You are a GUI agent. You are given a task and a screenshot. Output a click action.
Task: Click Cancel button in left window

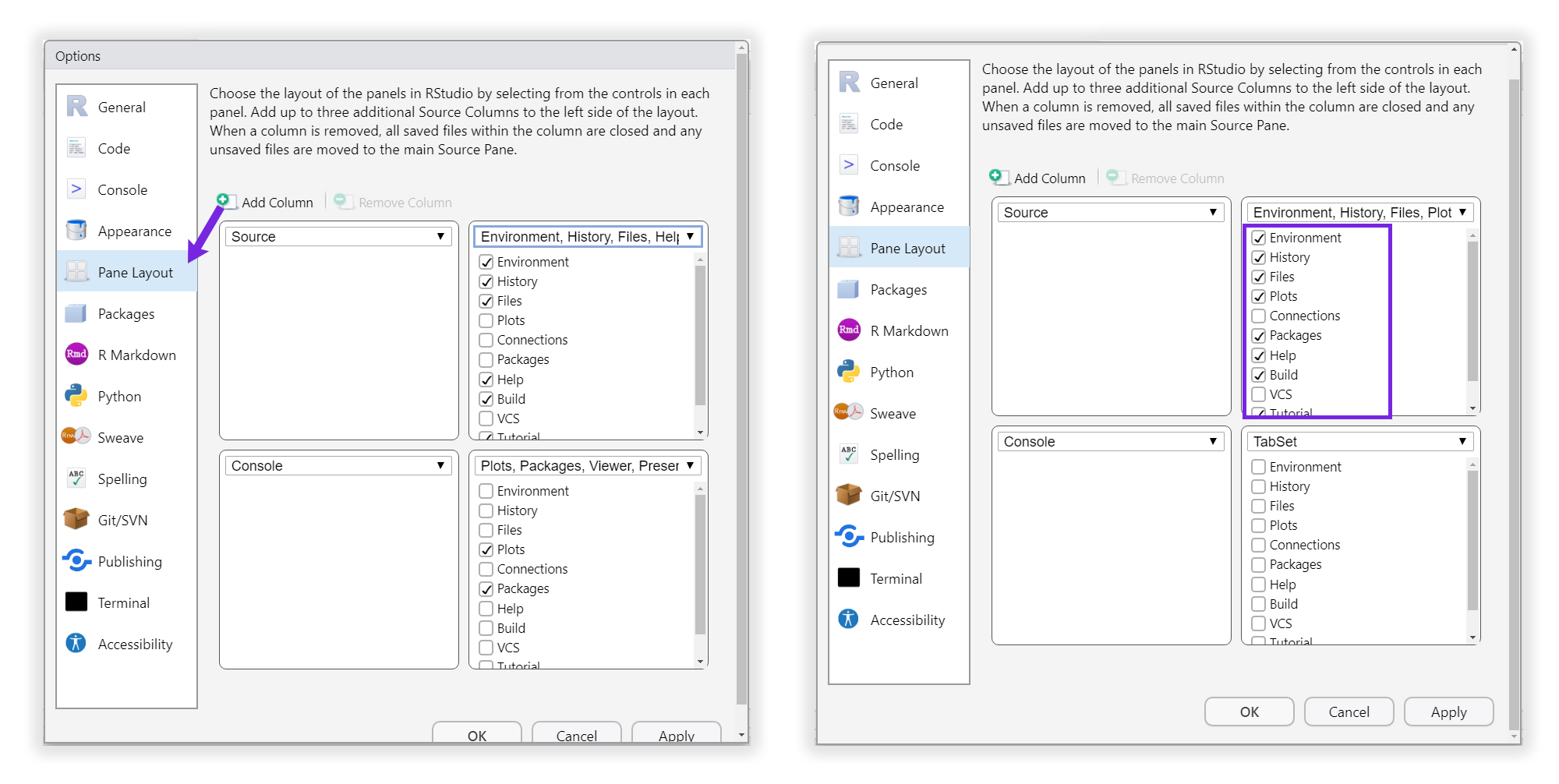[576, 733]
